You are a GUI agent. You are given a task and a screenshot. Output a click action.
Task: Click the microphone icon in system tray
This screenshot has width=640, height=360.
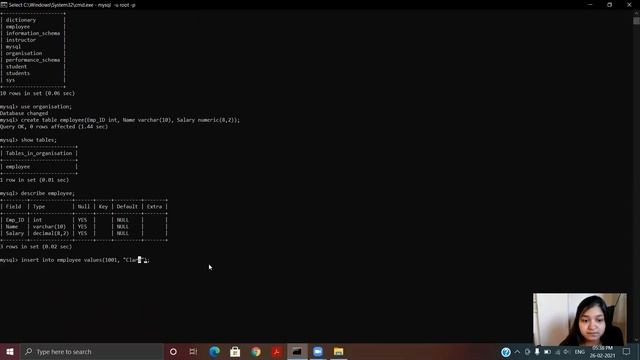tap(537, 351)
